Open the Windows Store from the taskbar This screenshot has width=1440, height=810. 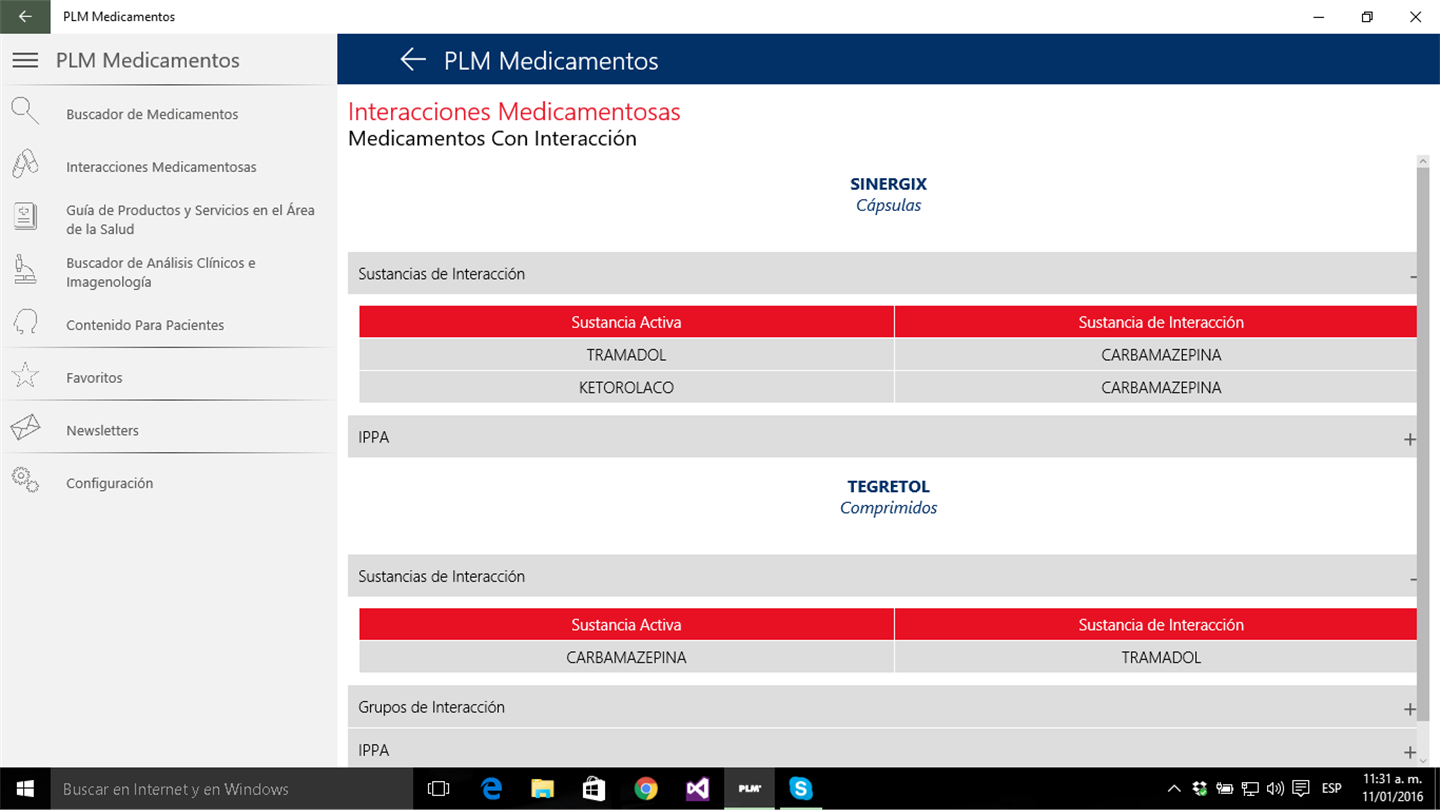pos(594,789)
